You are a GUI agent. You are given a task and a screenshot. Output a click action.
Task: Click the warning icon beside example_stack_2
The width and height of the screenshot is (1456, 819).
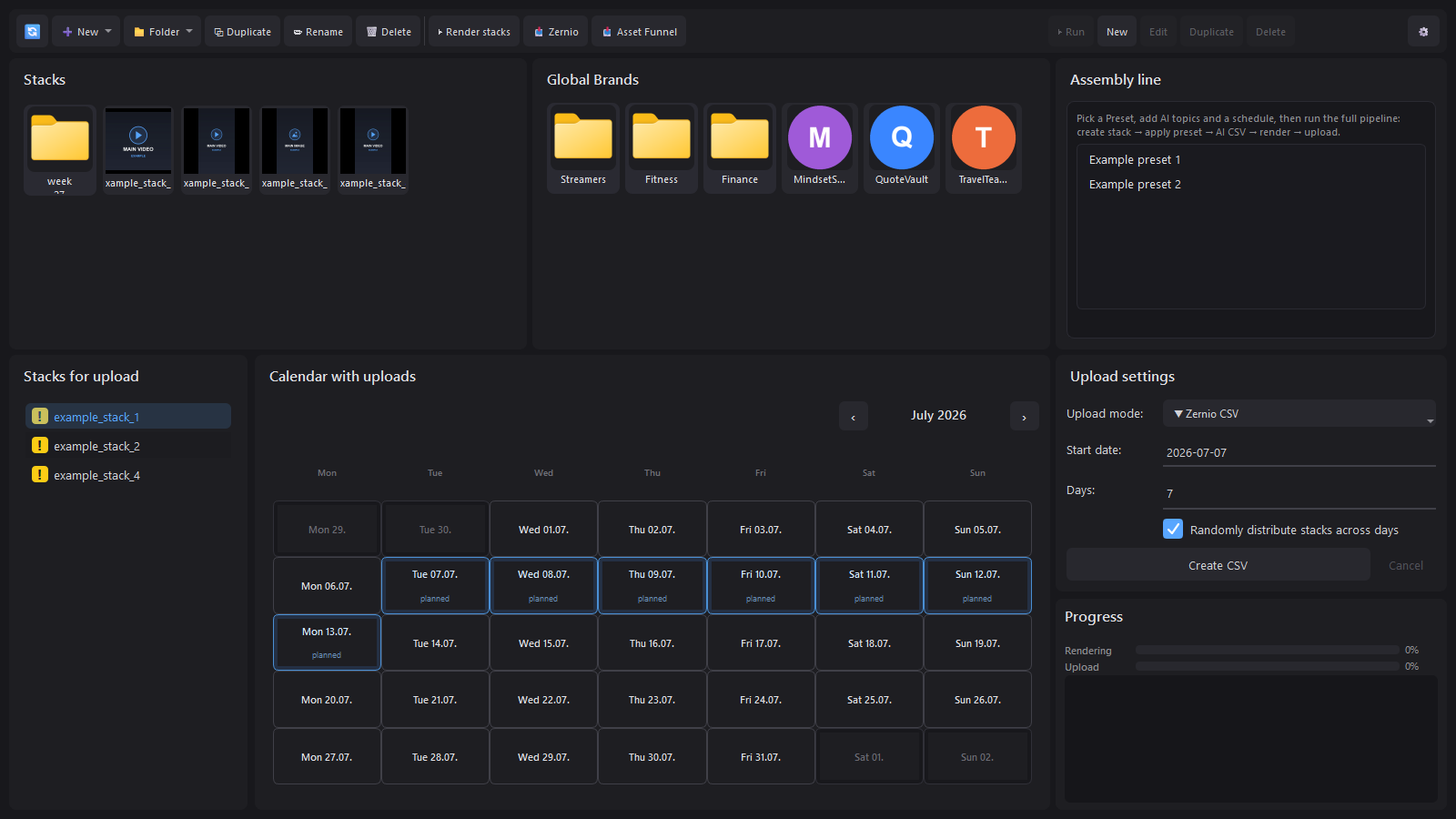tap(40, 445)
